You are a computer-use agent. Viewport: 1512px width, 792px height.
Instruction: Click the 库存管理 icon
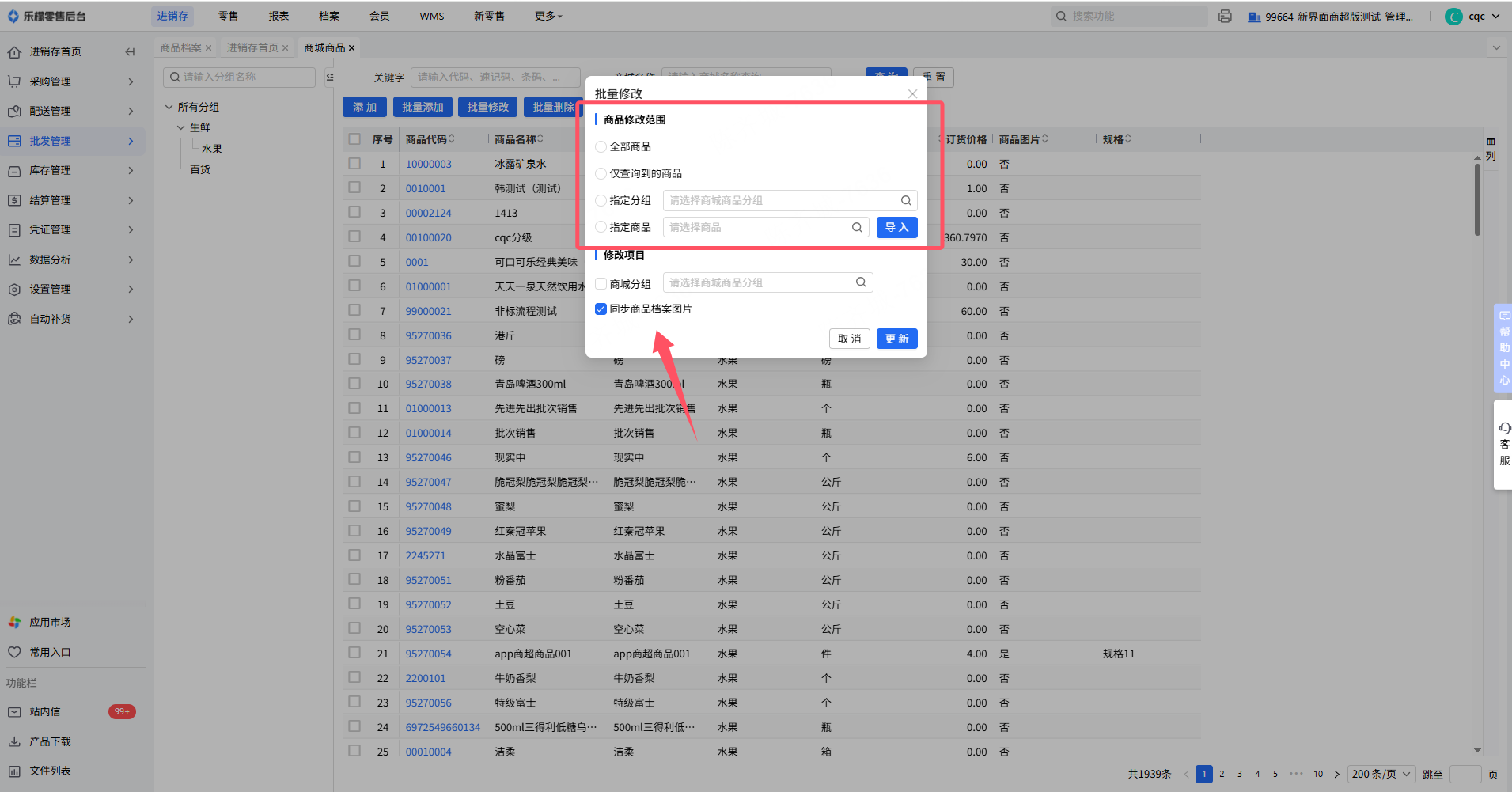pos(14,171)
